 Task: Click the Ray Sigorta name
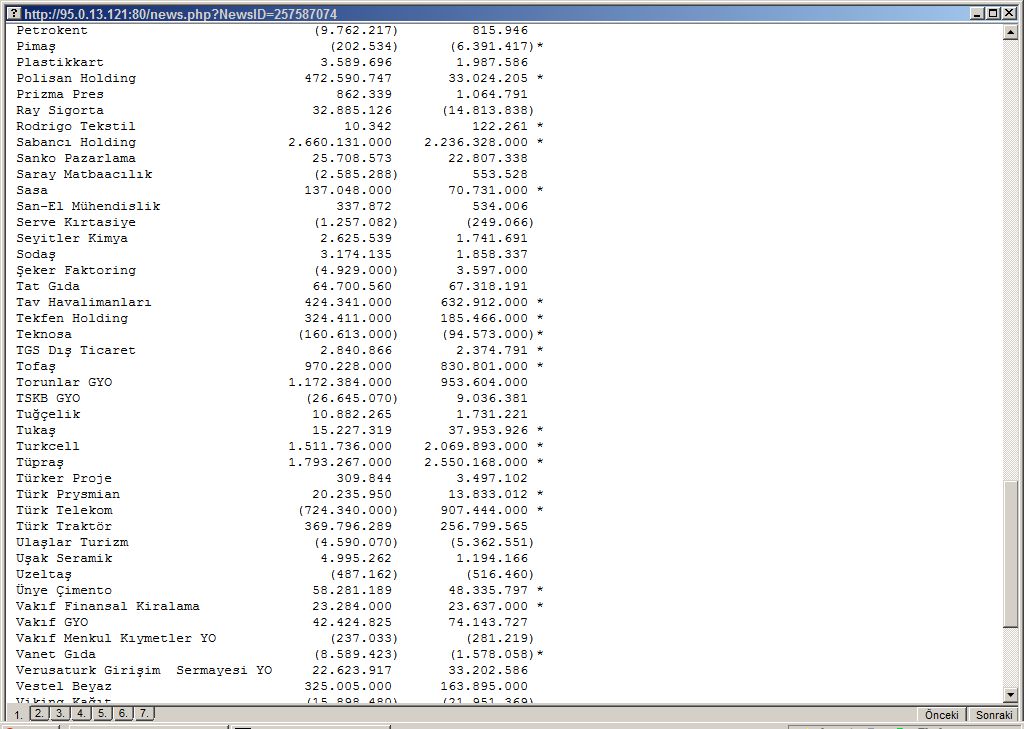(60, 110)
